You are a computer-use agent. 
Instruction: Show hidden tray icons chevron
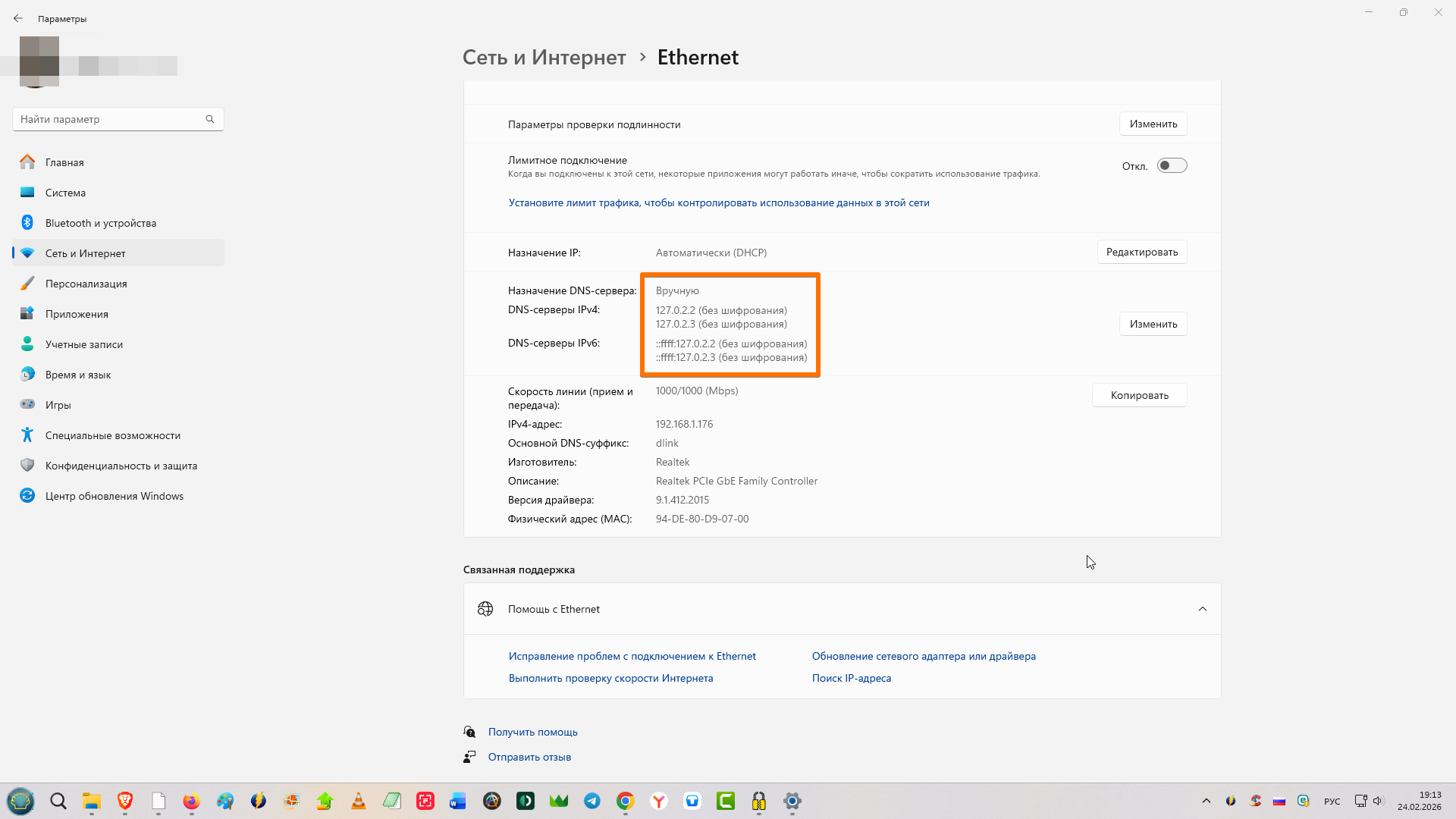coord(1206,801)
